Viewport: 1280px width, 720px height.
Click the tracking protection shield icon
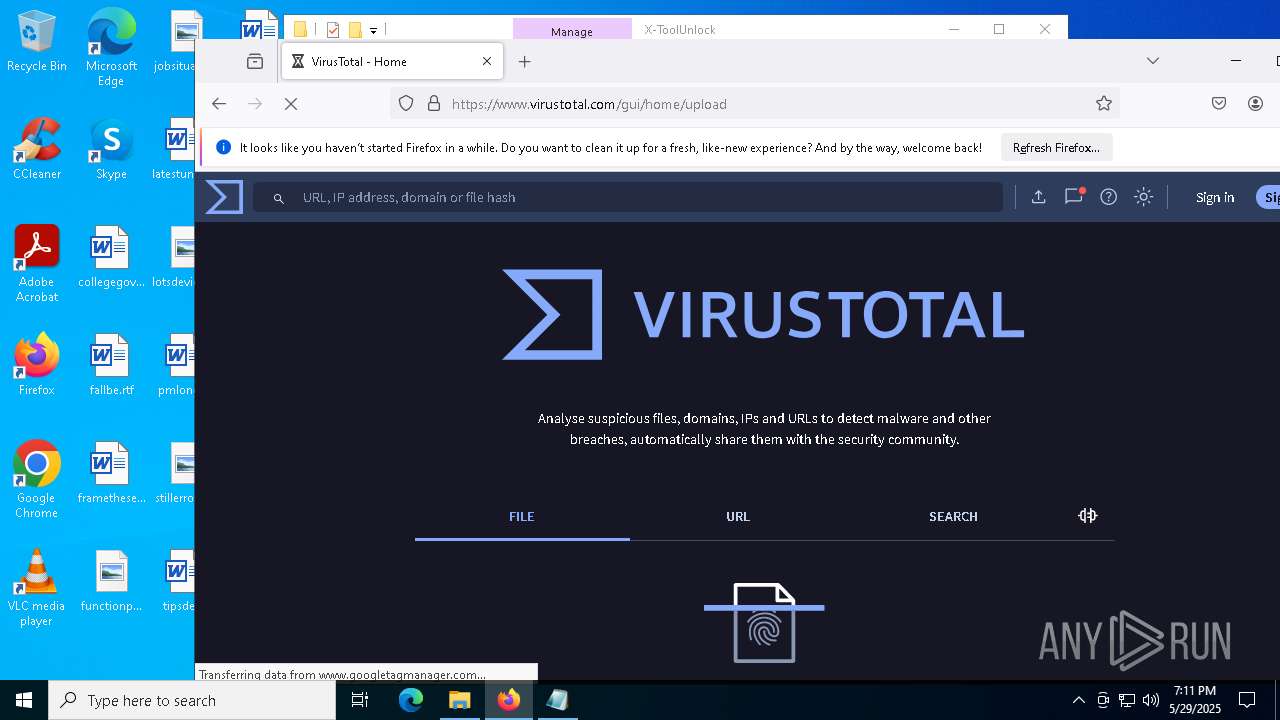[x=406, y=103]
